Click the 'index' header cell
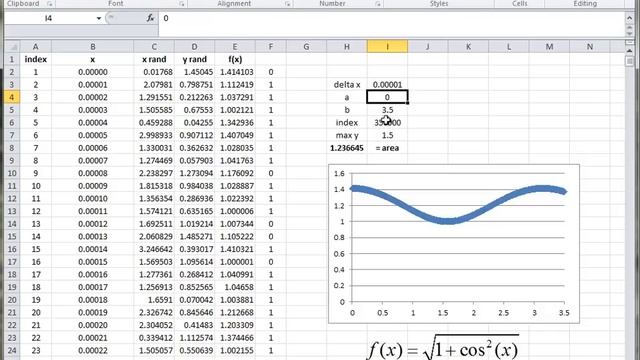 36,59
